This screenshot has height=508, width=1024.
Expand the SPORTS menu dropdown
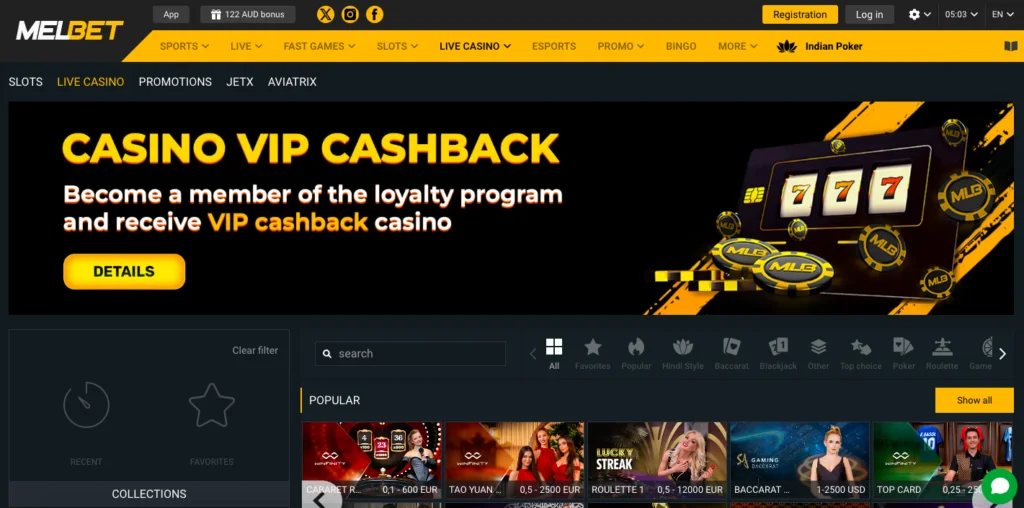[184, 46]
